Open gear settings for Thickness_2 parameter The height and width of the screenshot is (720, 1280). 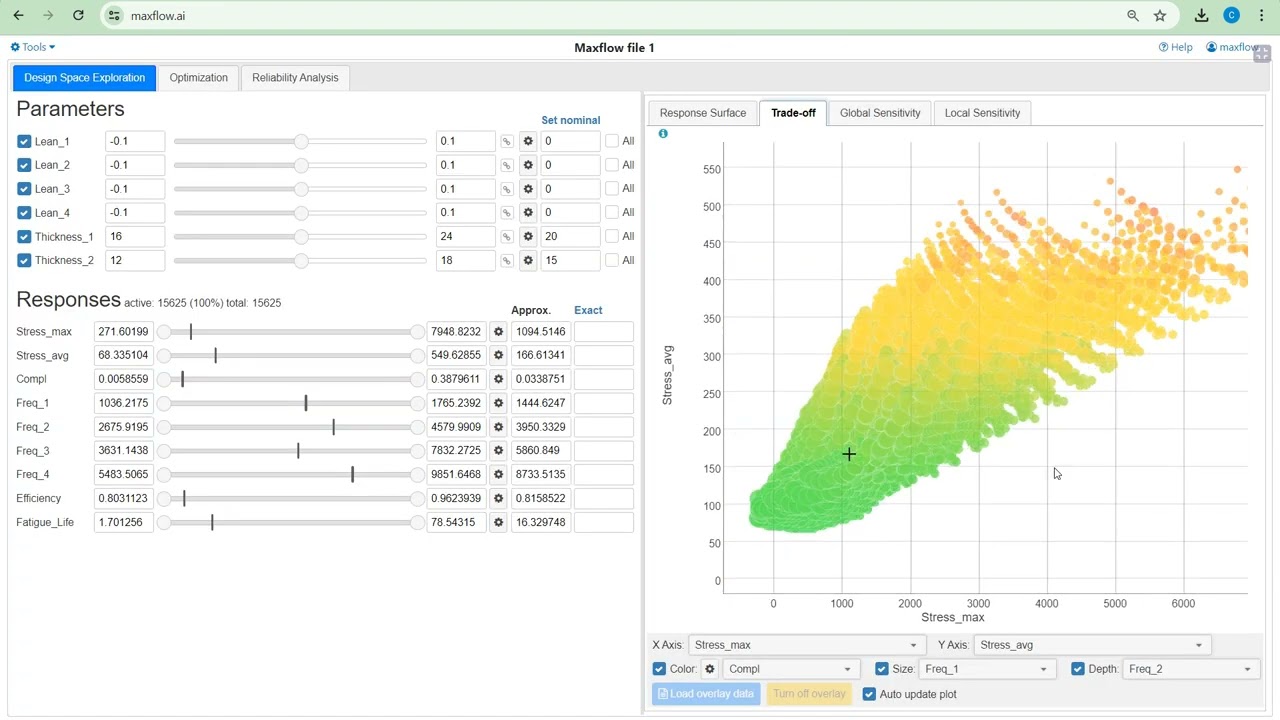(528, 260)
